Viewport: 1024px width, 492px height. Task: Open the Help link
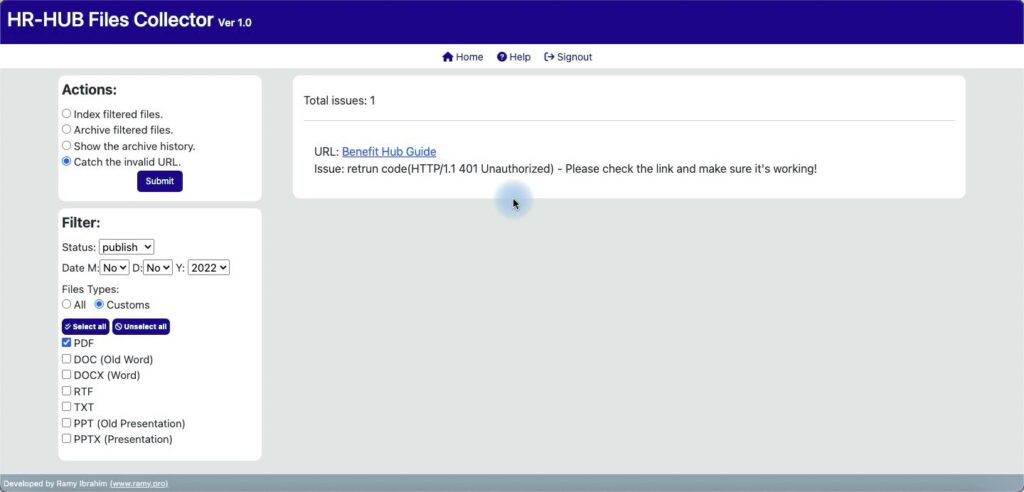tap(513, 57)
